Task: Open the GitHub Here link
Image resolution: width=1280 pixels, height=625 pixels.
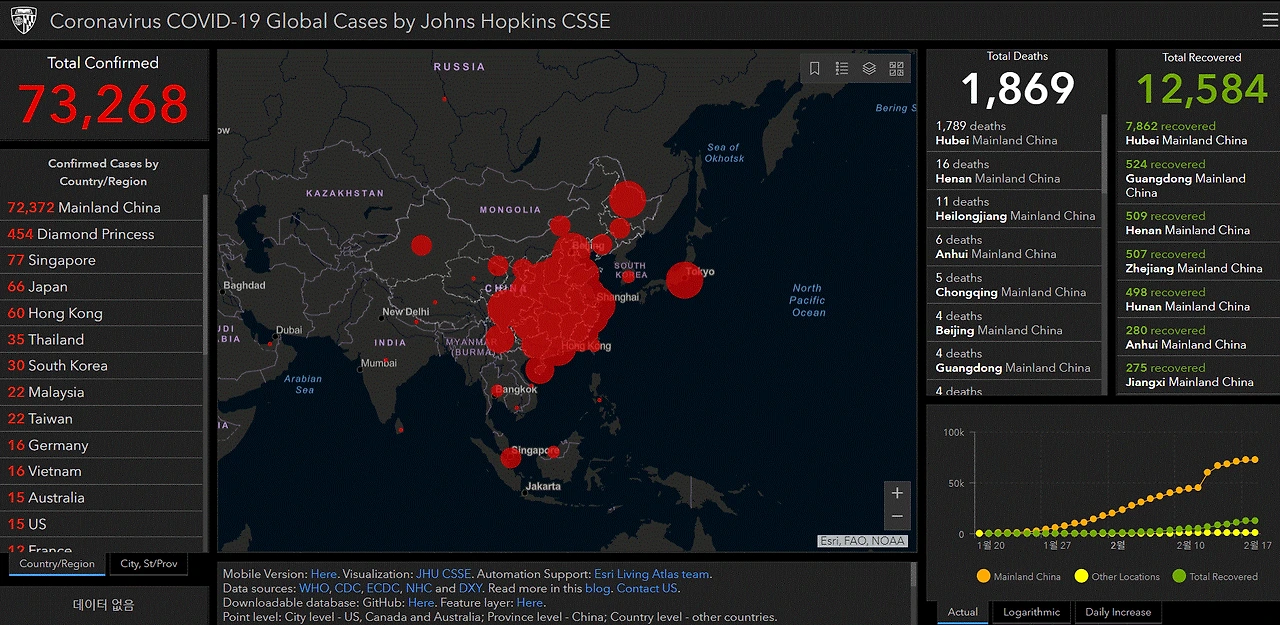Action: [x=421, y=603]
